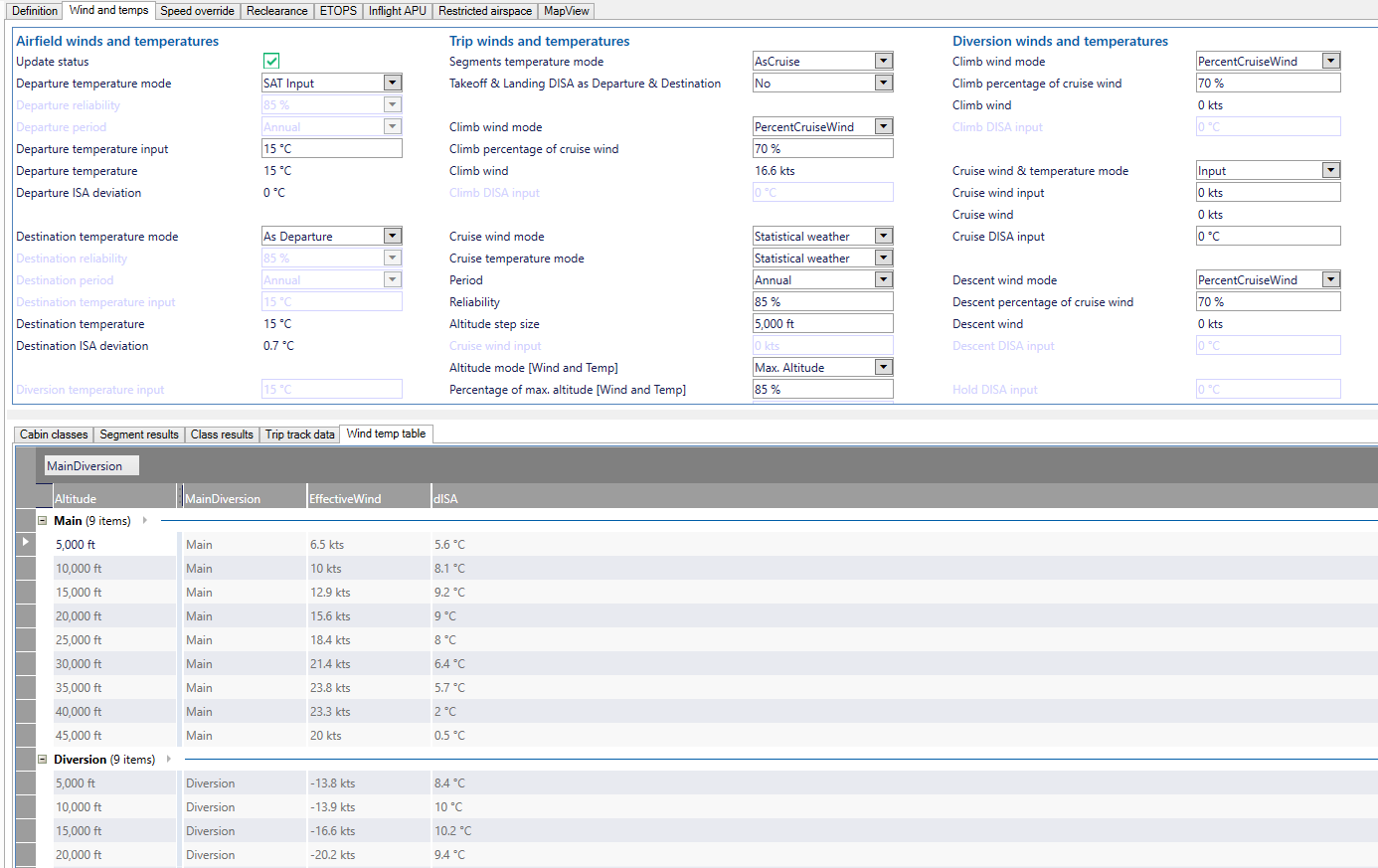This screenshot has width=1378, height=868.
Task: Open the Departure temperature mode dropdown
Action: 392,83
